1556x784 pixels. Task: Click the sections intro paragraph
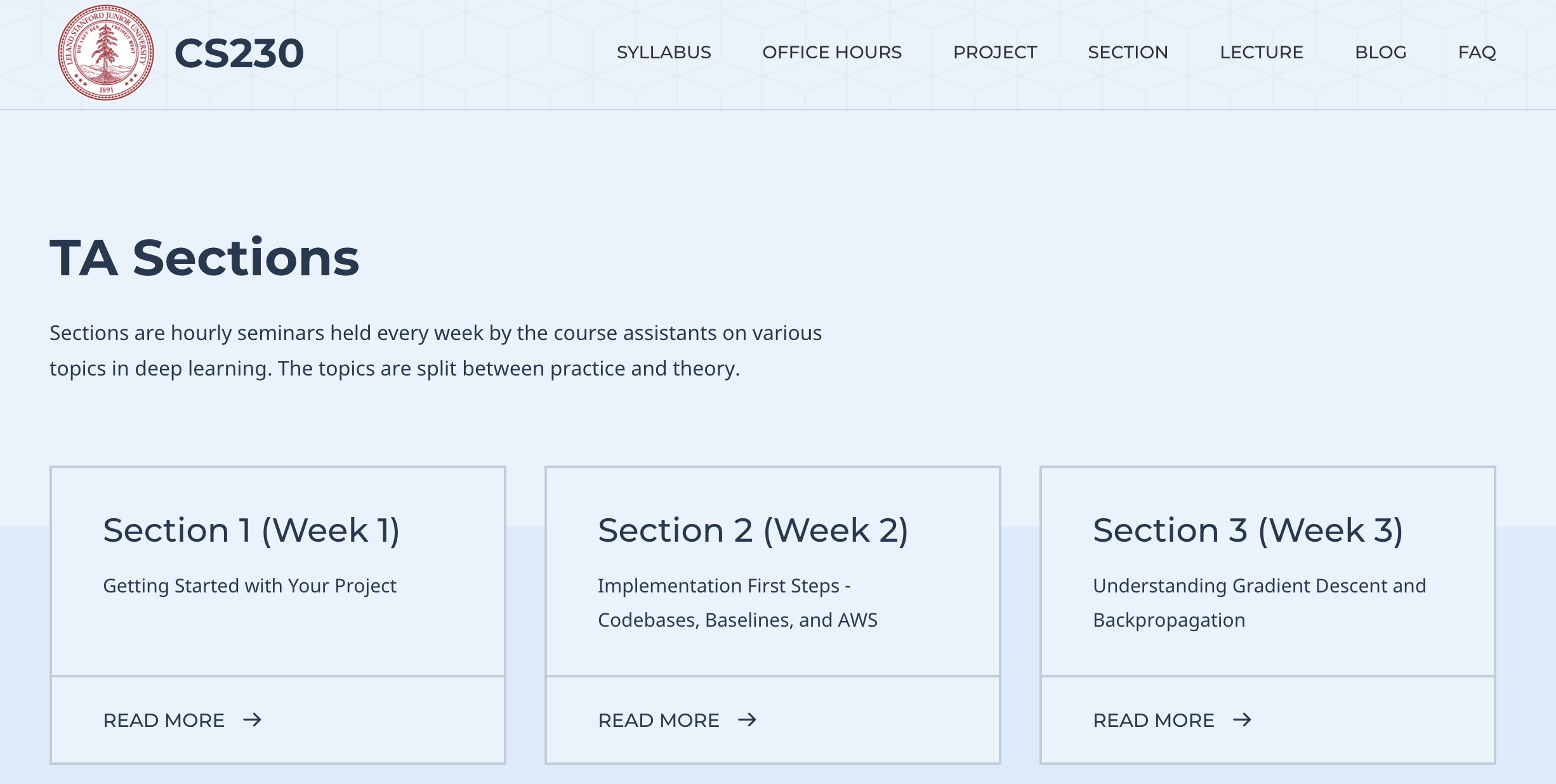point(435,351)
